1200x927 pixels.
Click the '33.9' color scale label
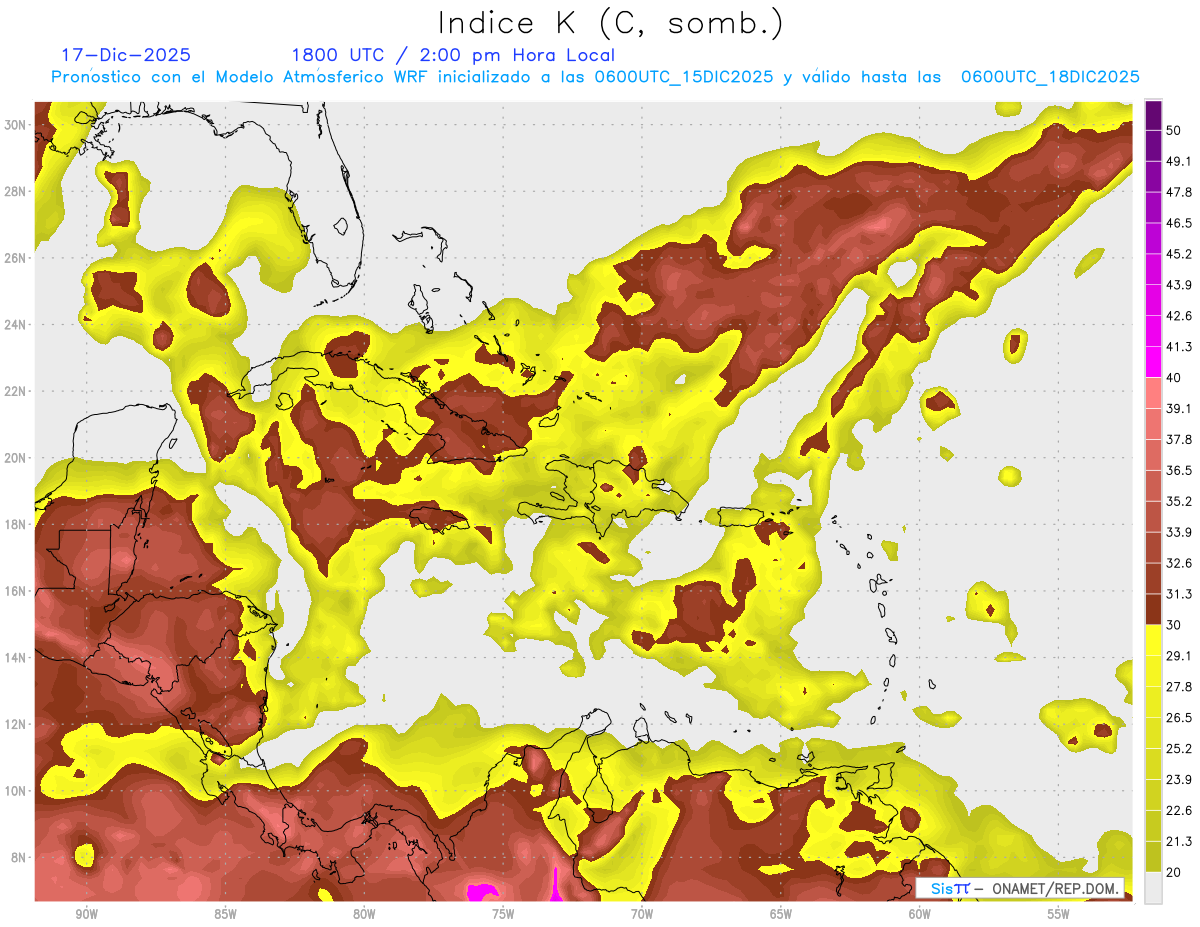(1179, 532)
